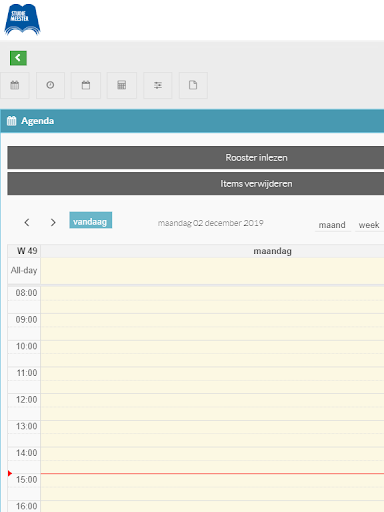Open the calculator toolbar icon
Viewport: 384px width, 512px height.
(122, 85)
